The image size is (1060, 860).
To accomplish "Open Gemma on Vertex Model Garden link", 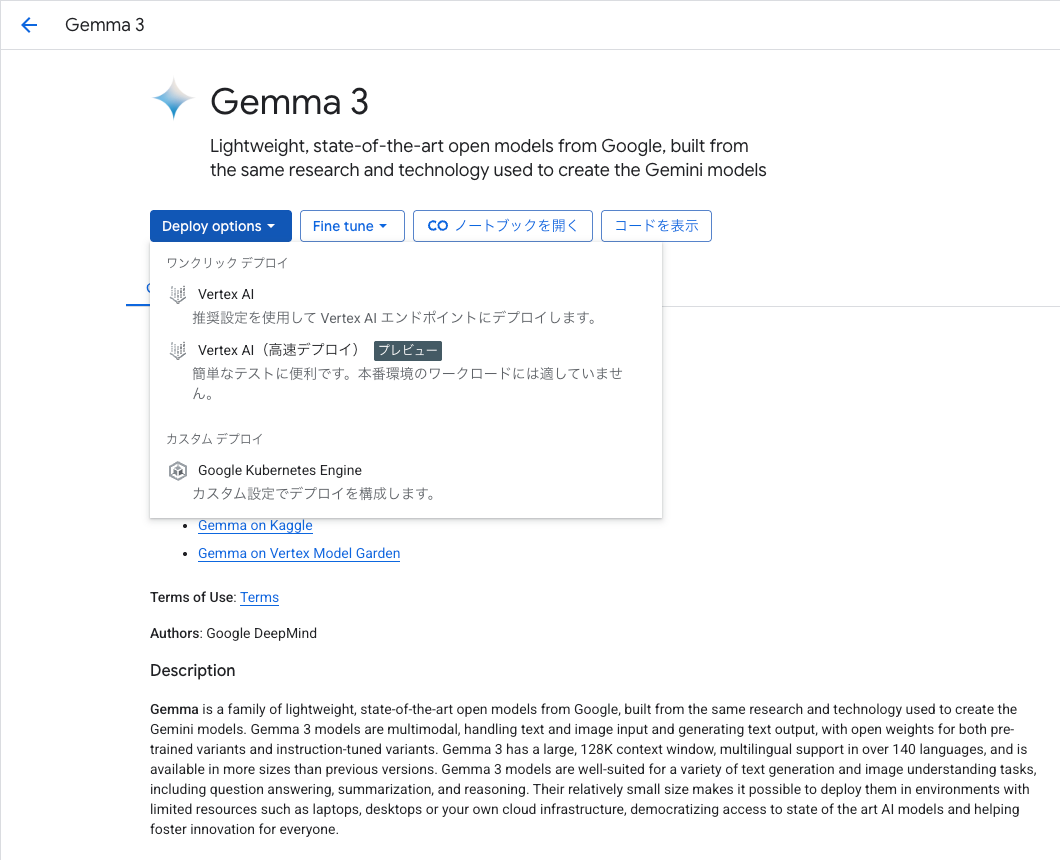I will [299, 553].
